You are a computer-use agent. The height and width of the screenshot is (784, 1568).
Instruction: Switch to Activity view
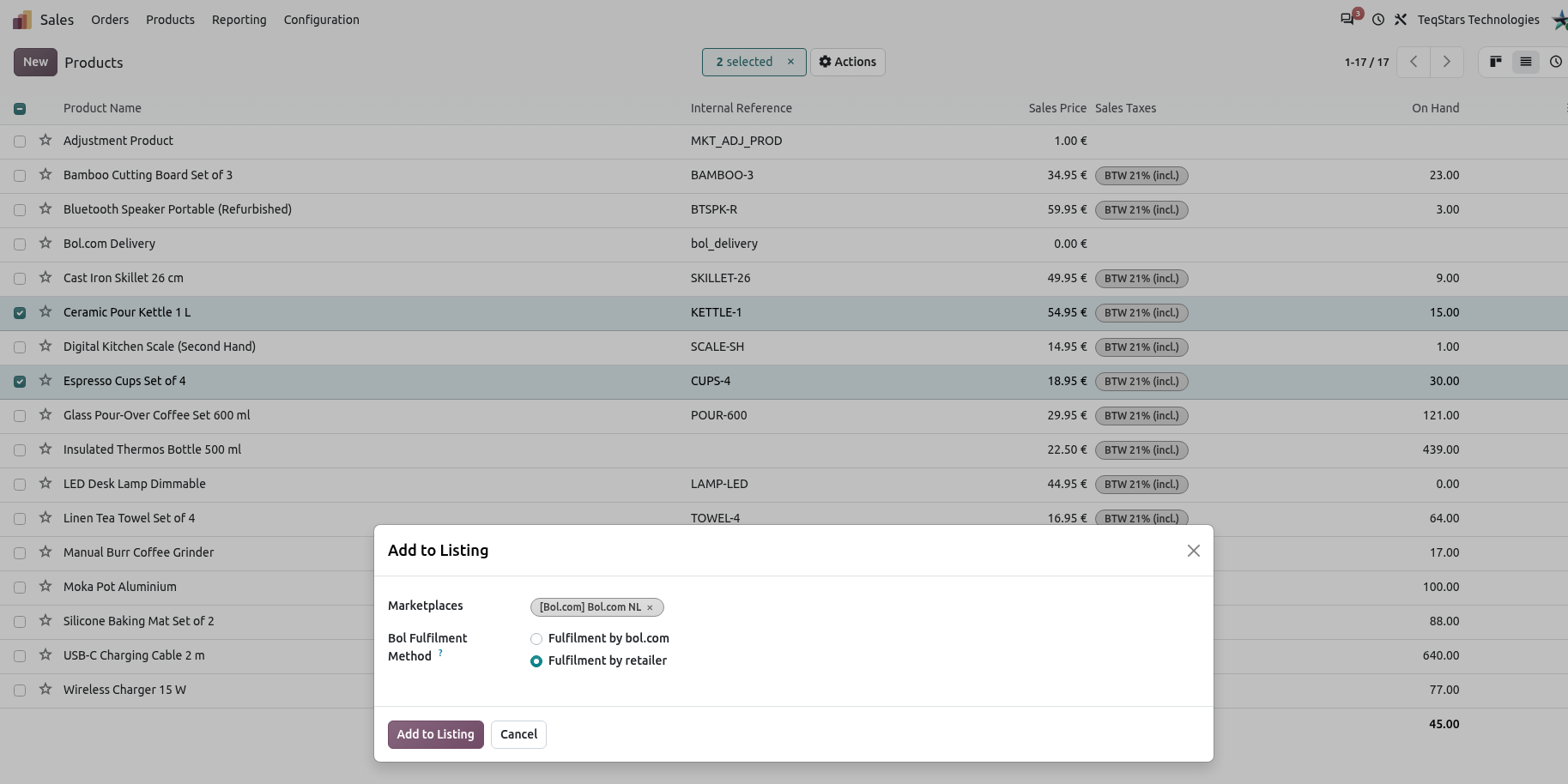click(x=1556, y=62)
